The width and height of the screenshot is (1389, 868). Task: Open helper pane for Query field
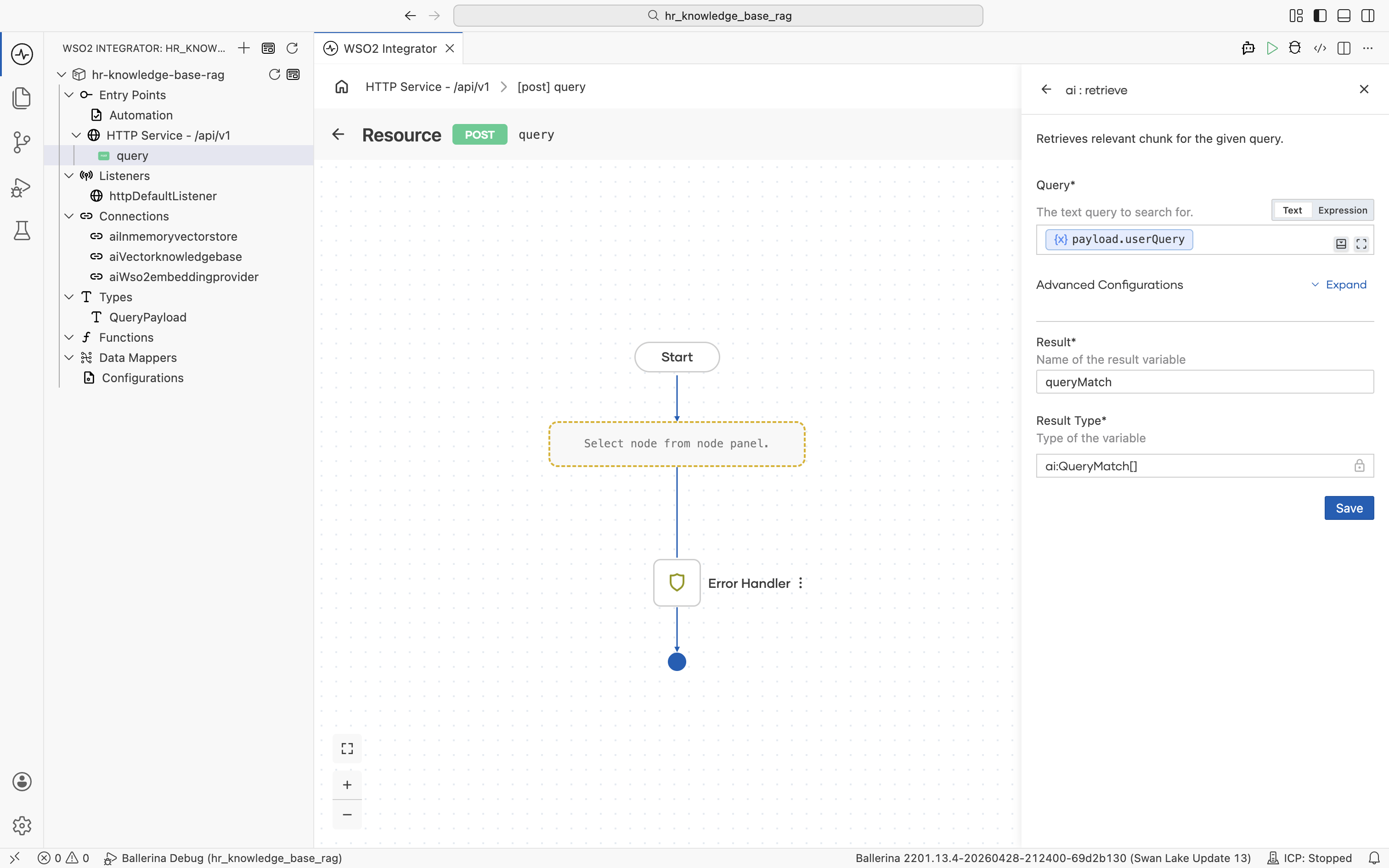click(1341, 243)
